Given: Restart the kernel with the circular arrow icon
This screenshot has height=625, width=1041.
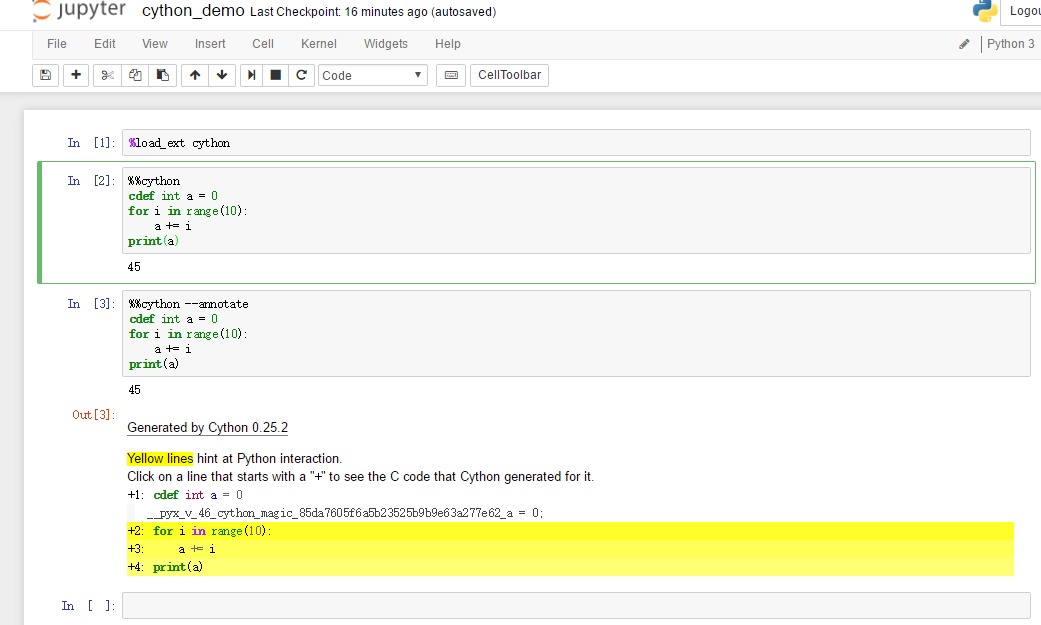Looking at the screenshot, I should click(301, 75).
